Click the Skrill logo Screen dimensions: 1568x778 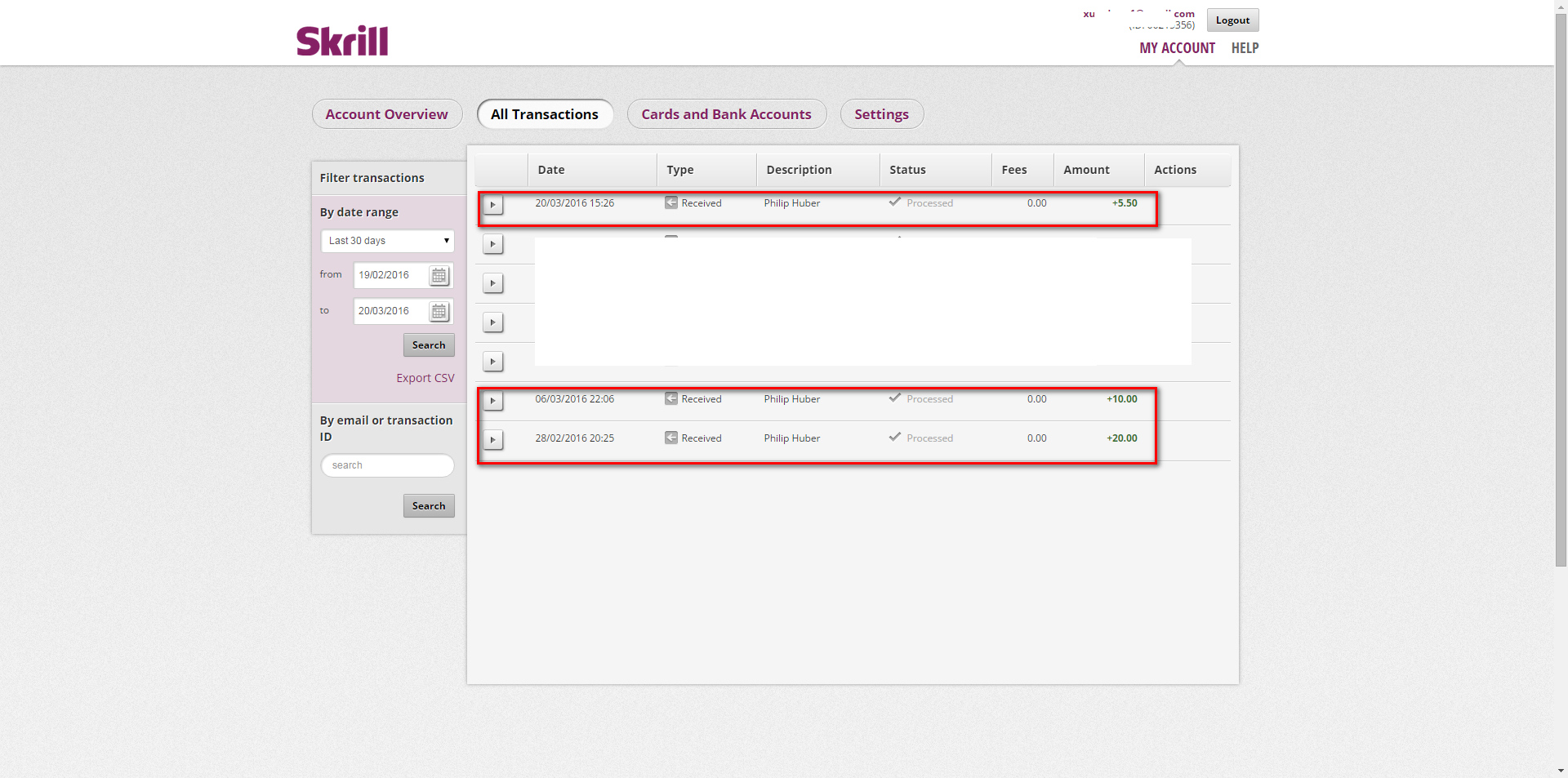[x=342, y=41]
